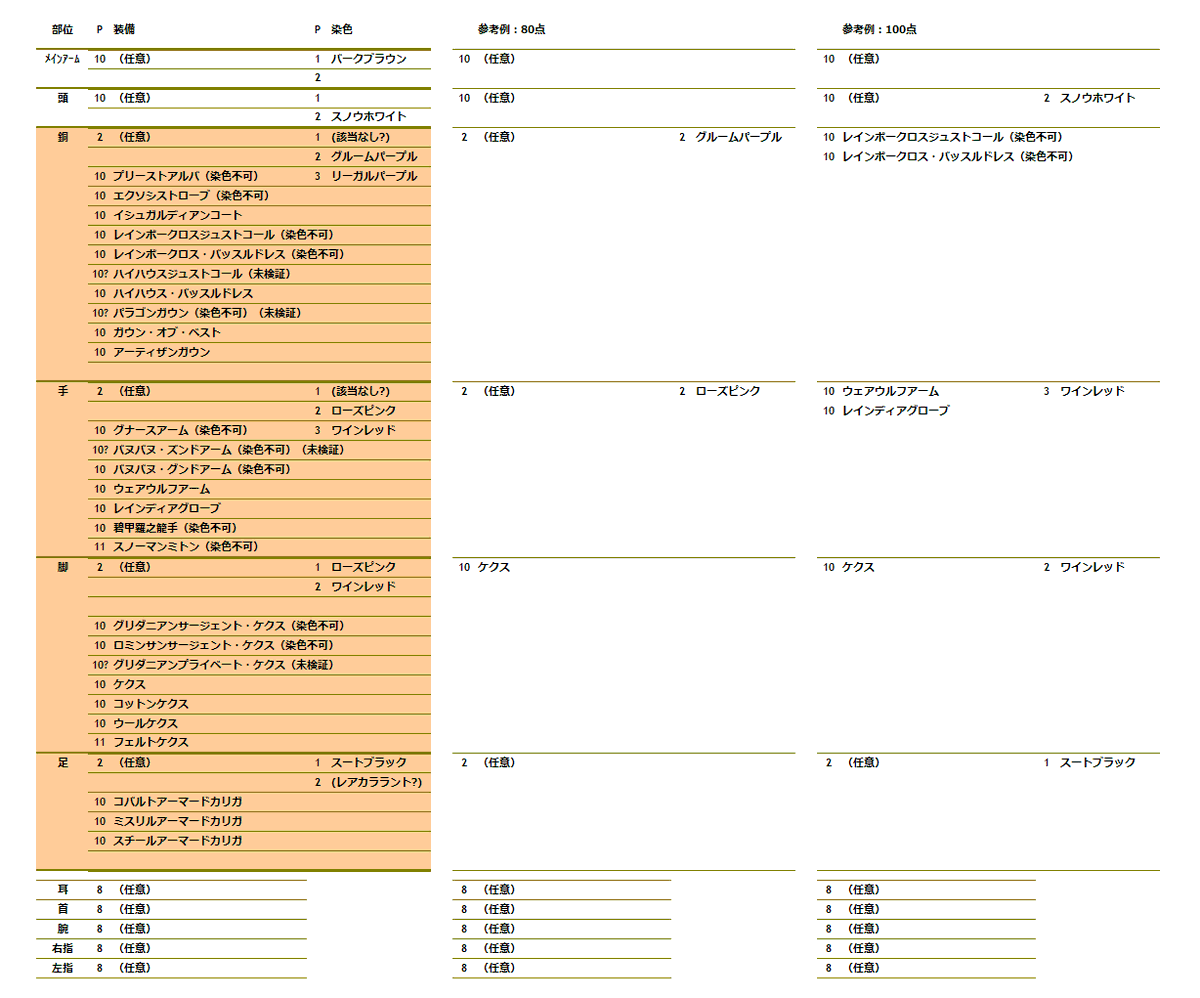The height and width of the screenshot is (998, 1200).
Task: Click レインボークロス・バッスルドレス in 100点 example
Action: [957, 157]
